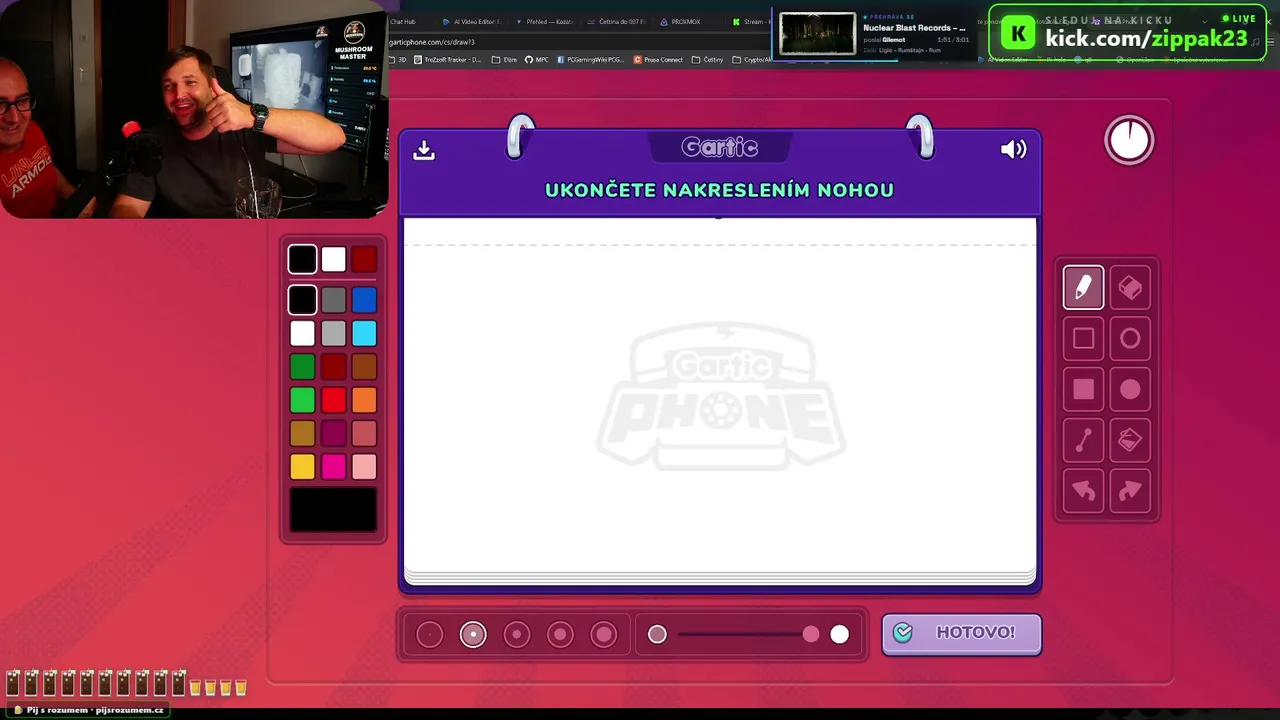This screenshot has height=720, width=1280.
Task: Click the HOTOVO! done button
Action: click(961, 633)
